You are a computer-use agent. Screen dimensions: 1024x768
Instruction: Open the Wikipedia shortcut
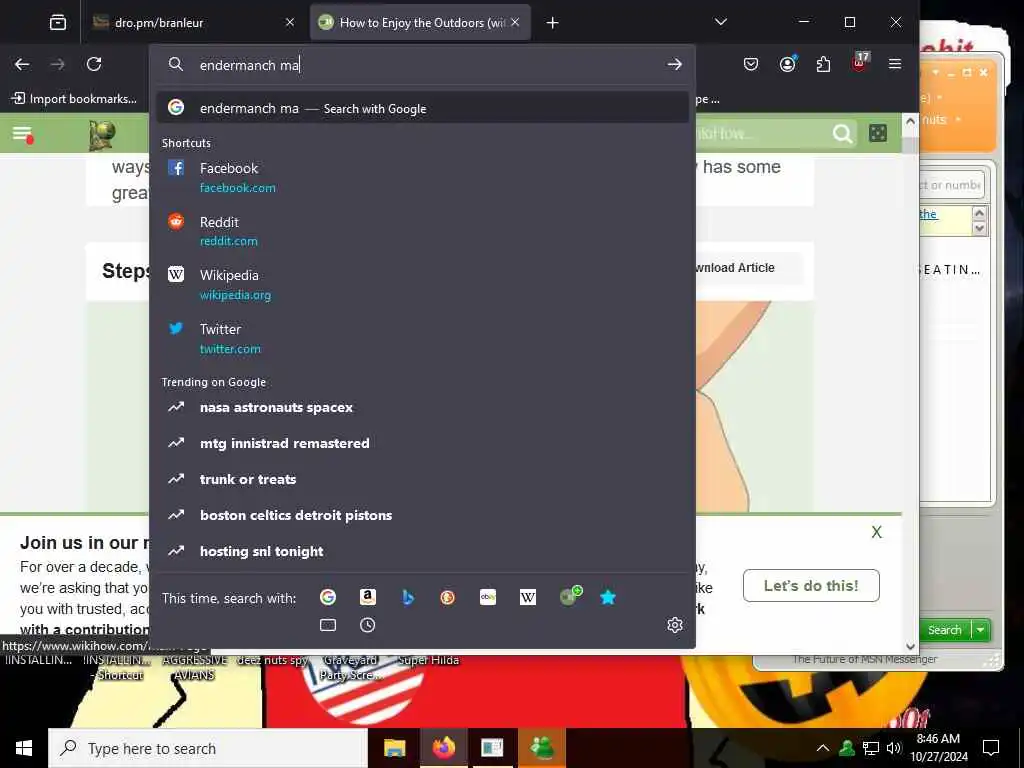click(x=423, y=284)
